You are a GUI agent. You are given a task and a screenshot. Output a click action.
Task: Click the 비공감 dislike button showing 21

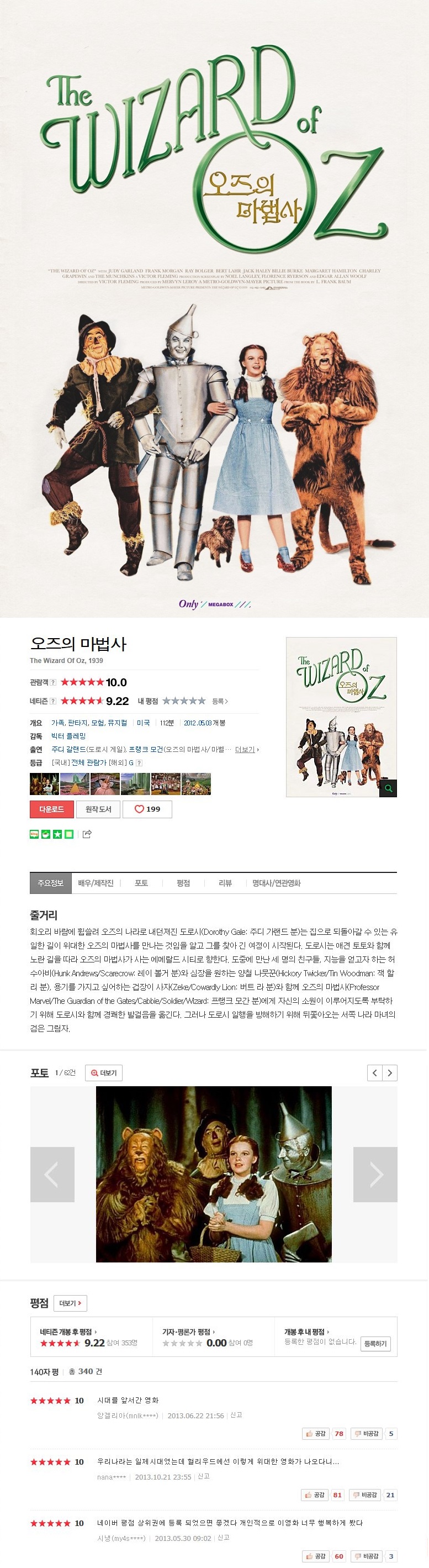click(366, 1495)
